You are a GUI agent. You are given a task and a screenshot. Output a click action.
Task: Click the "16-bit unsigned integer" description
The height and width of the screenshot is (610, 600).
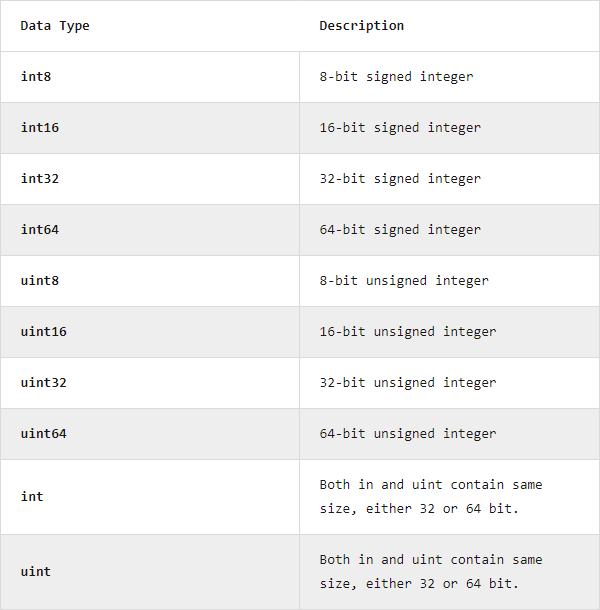coord(408,332)
